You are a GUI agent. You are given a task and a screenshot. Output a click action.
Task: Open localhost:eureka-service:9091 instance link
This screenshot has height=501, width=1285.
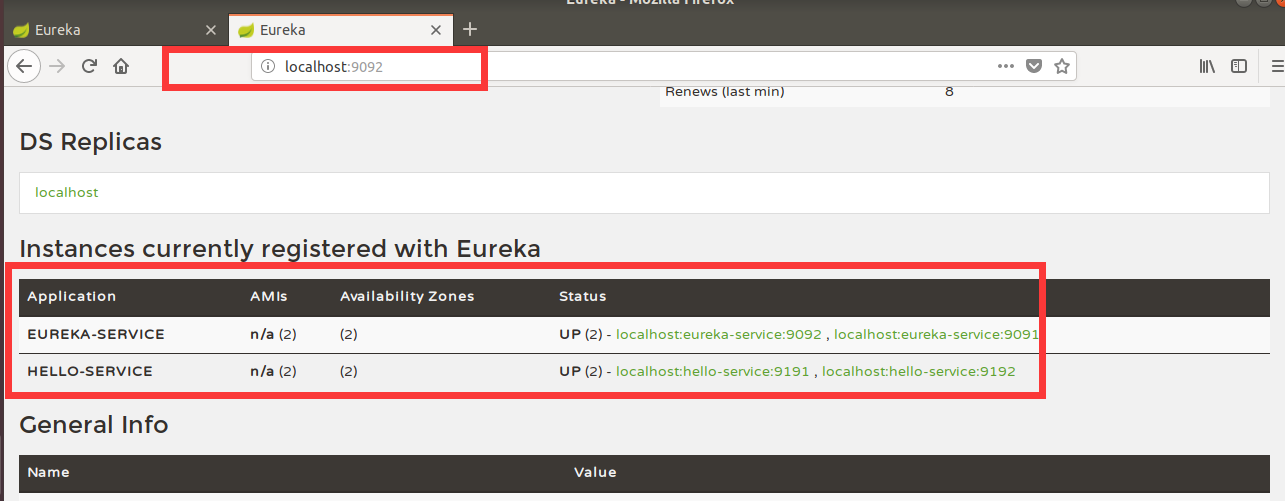coord(936,334)
